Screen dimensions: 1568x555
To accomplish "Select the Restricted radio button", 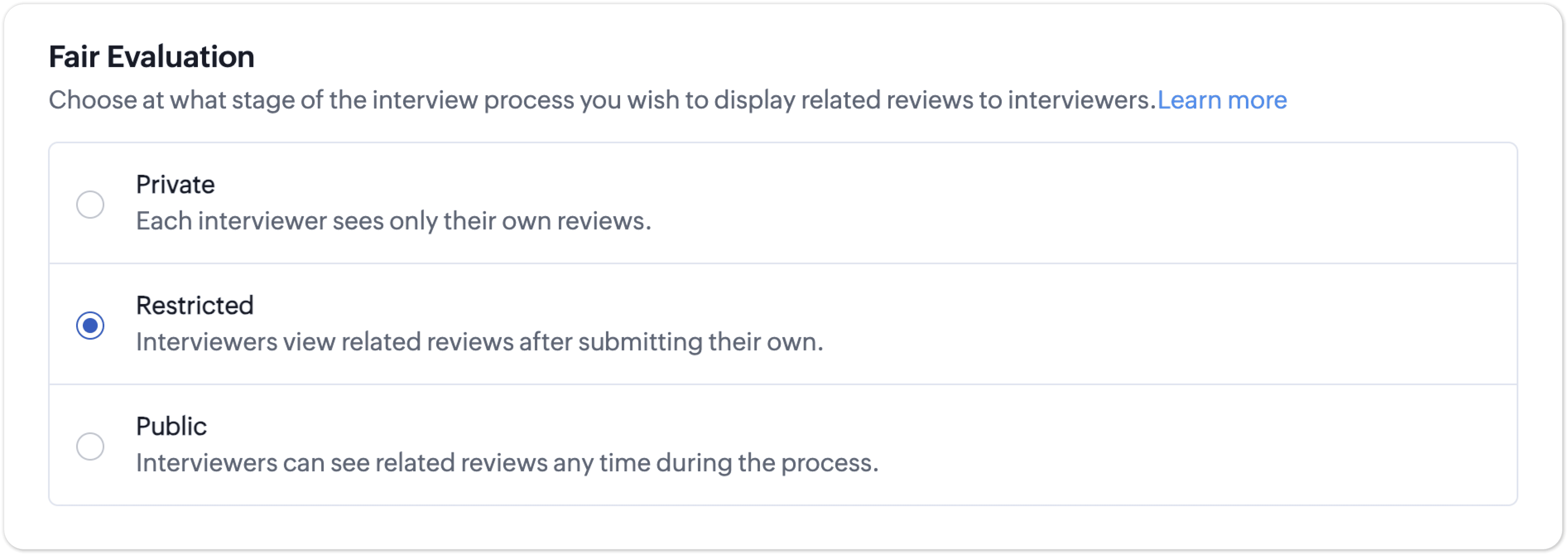I will pos(90,325).
